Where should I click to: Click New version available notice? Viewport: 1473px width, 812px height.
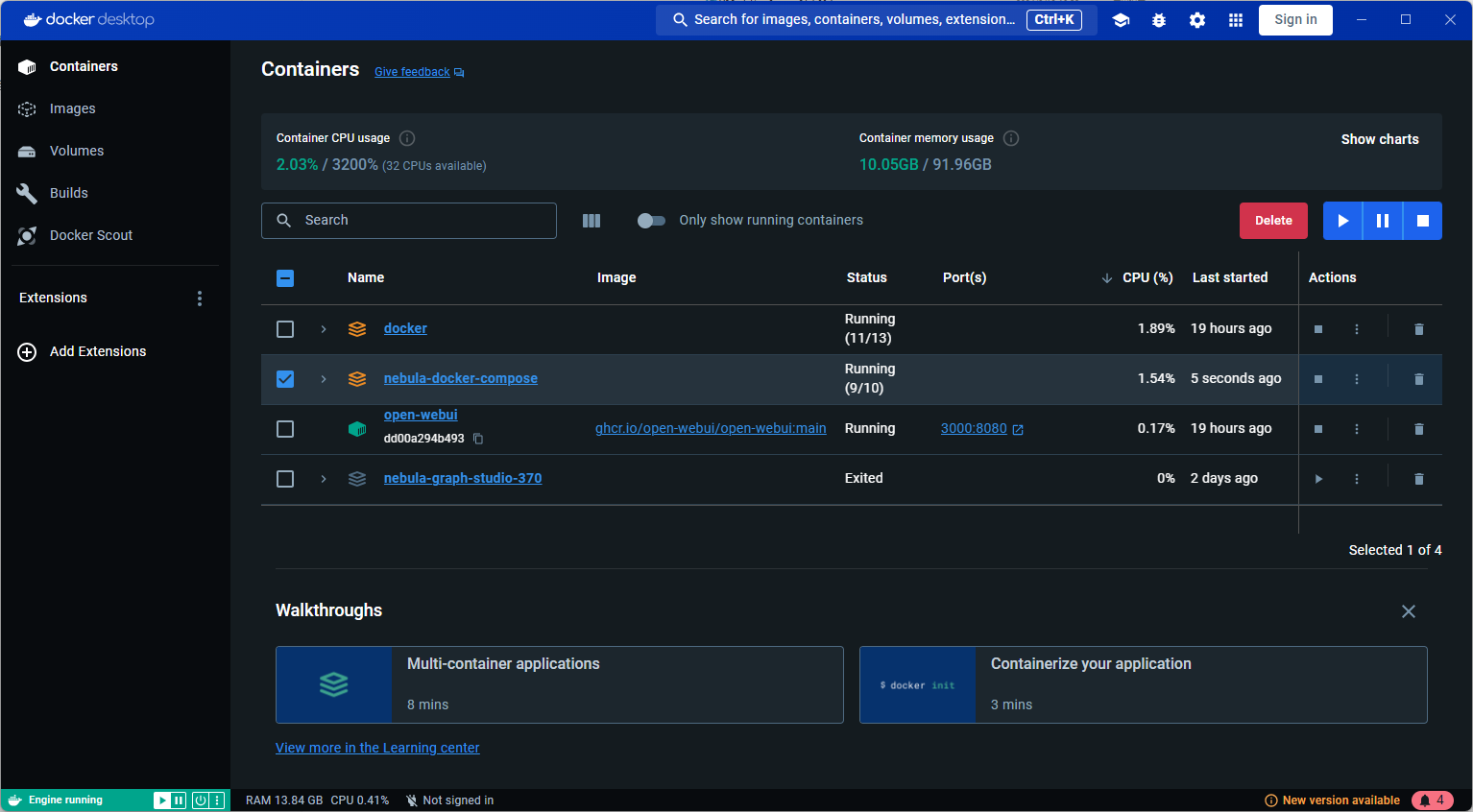(1333, 800)
